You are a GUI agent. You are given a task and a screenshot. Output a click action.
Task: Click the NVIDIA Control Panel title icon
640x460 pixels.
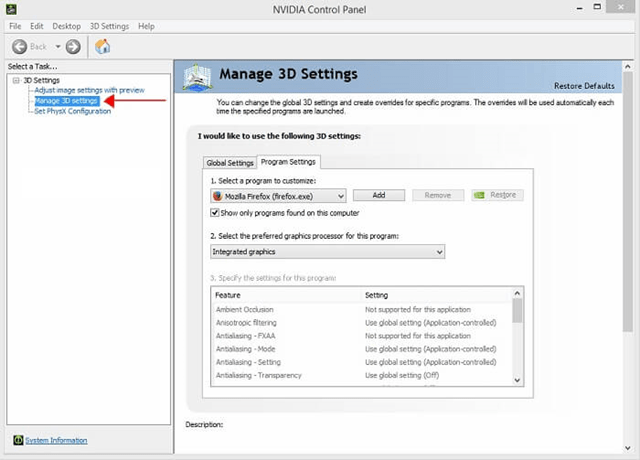10,9
